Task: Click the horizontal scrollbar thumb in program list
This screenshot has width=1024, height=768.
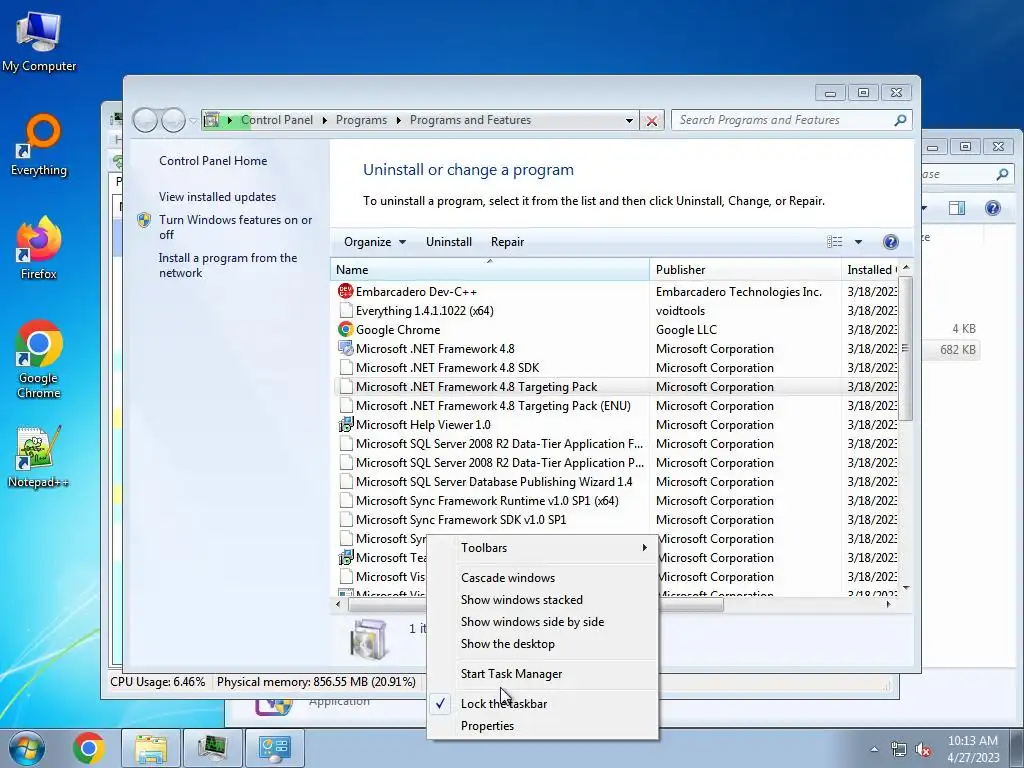Action: pyautogui.click(x=536, y=604)
